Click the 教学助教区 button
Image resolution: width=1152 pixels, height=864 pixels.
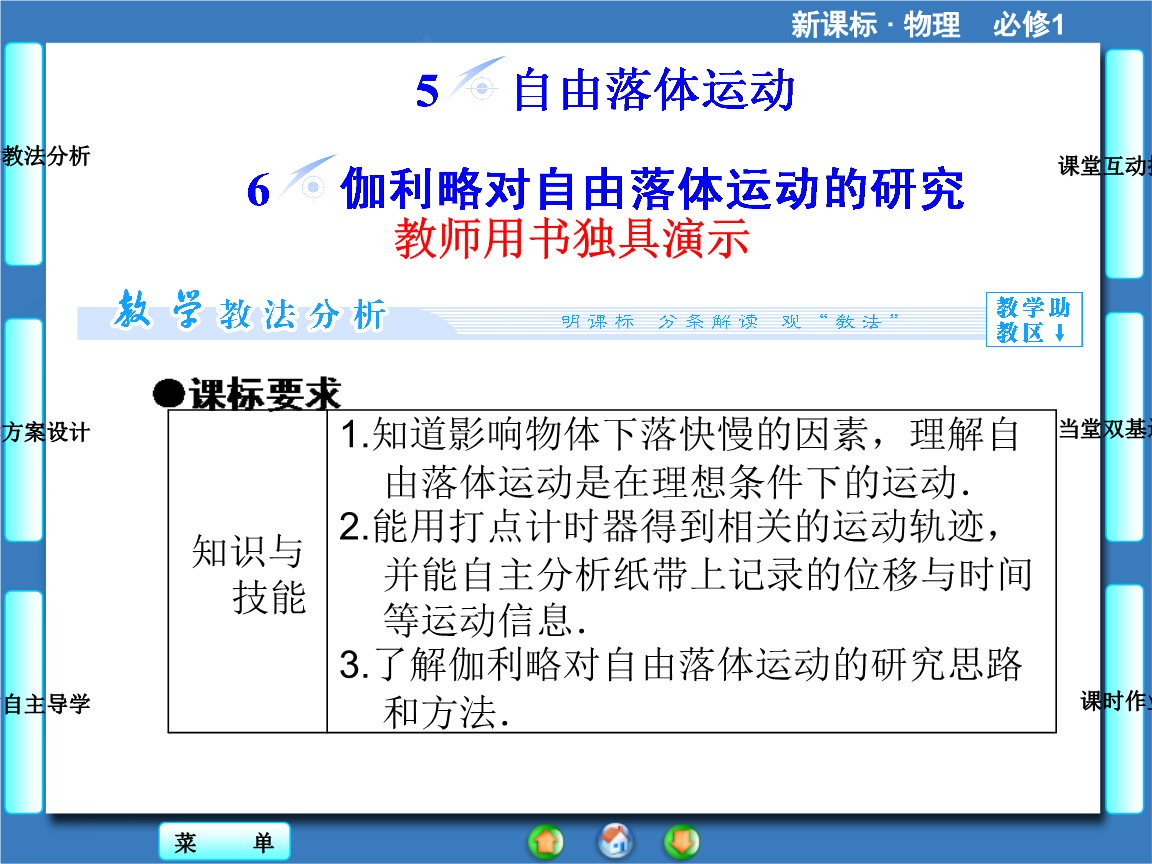tap(1034, 320)
